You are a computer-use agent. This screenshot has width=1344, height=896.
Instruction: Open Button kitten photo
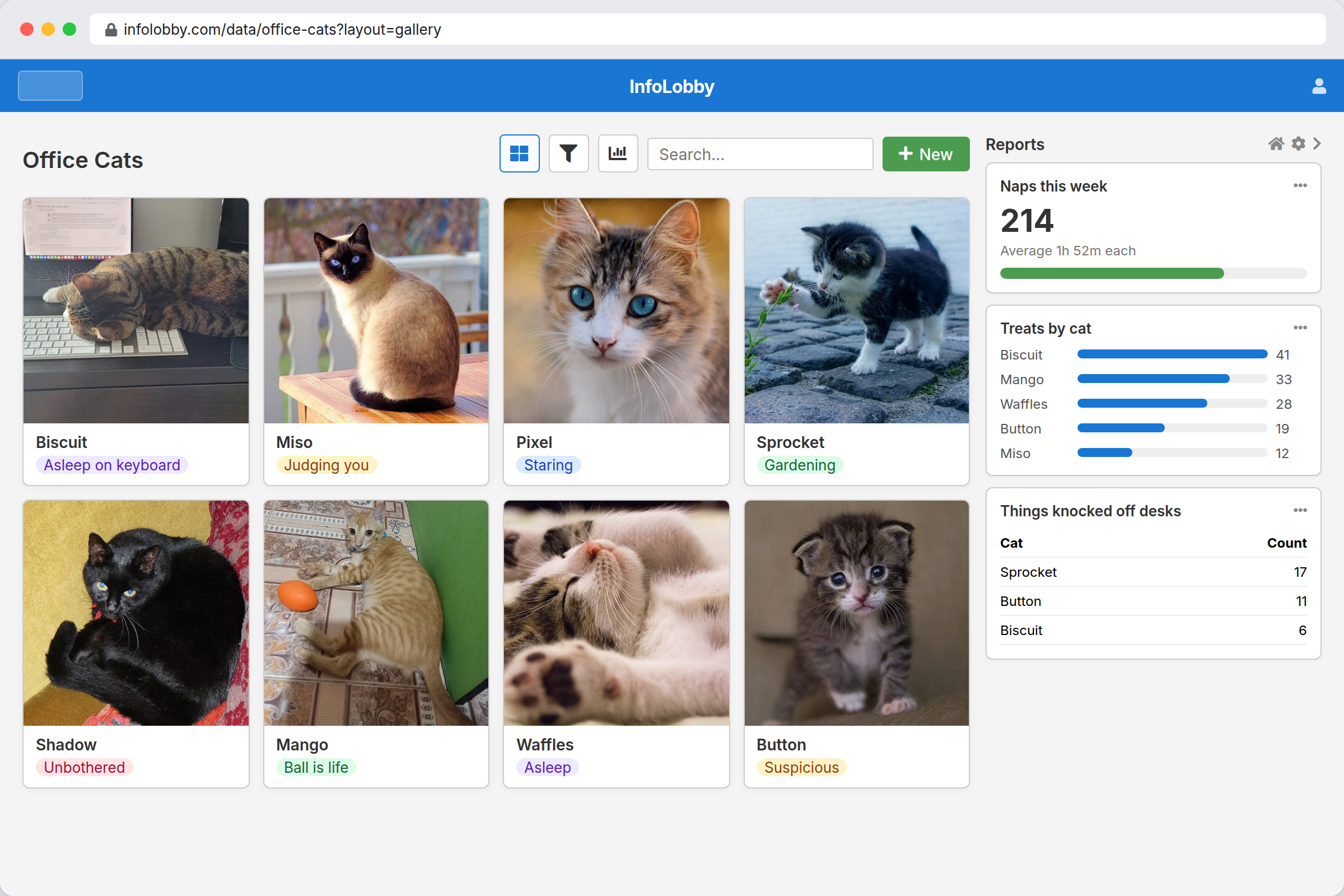click(x=857, y=613)
